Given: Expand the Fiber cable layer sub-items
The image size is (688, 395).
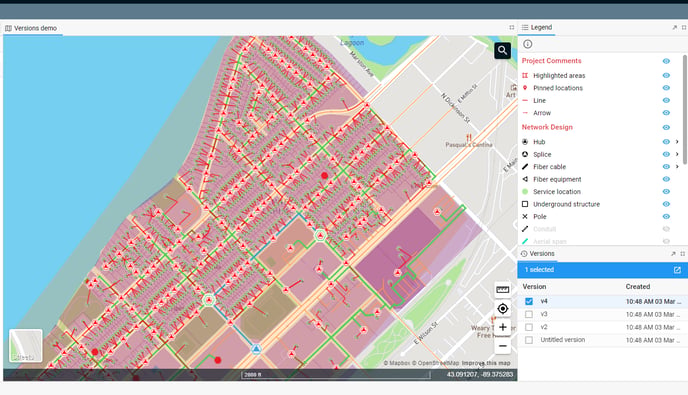Looking at the screenshot, I should coord(677,167).
